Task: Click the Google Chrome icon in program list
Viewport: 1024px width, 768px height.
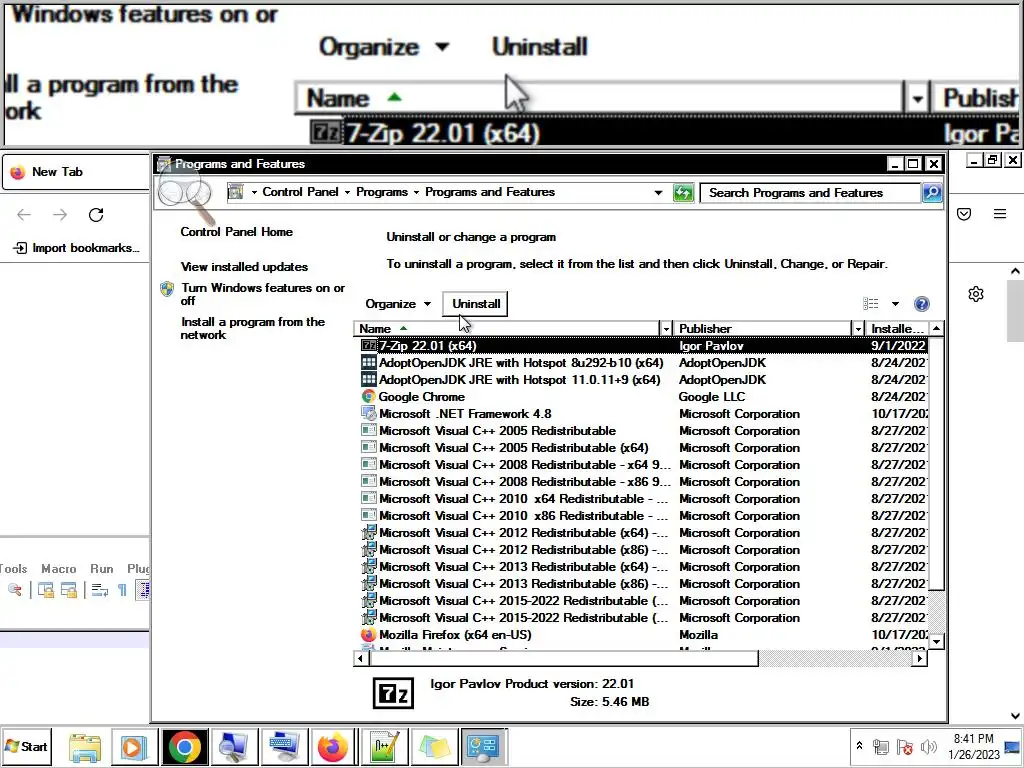Action: click(369, 396)
